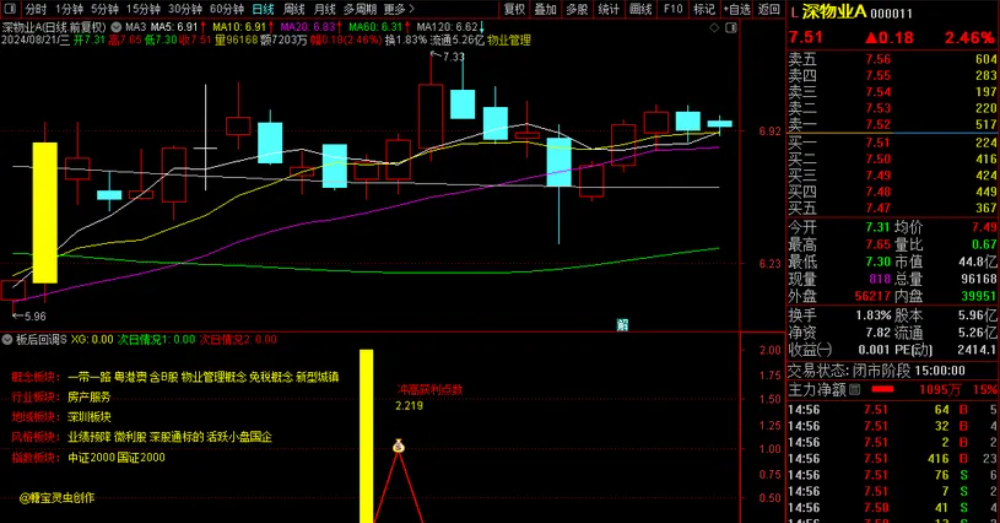The image size is (1000, 523).
Task: Select the 60分钟 period tab
Action: (x=227, y=9)
